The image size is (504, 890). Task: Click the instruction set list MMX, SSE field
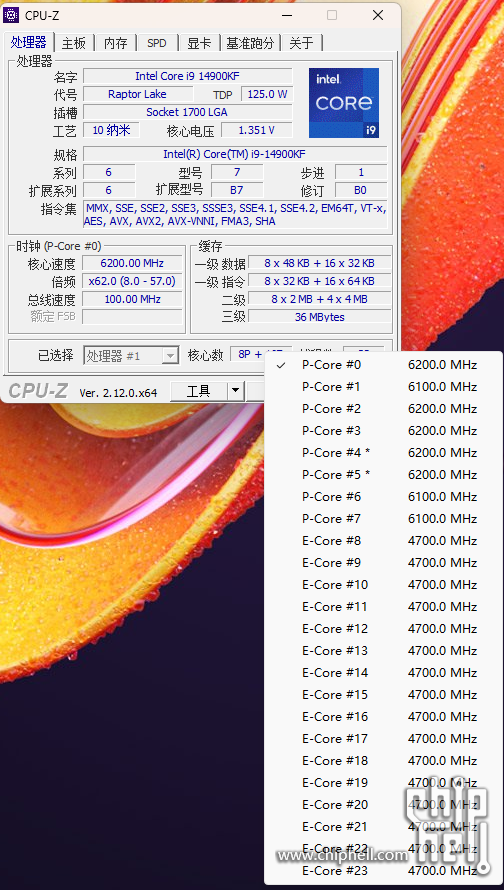tap(236, 215)
